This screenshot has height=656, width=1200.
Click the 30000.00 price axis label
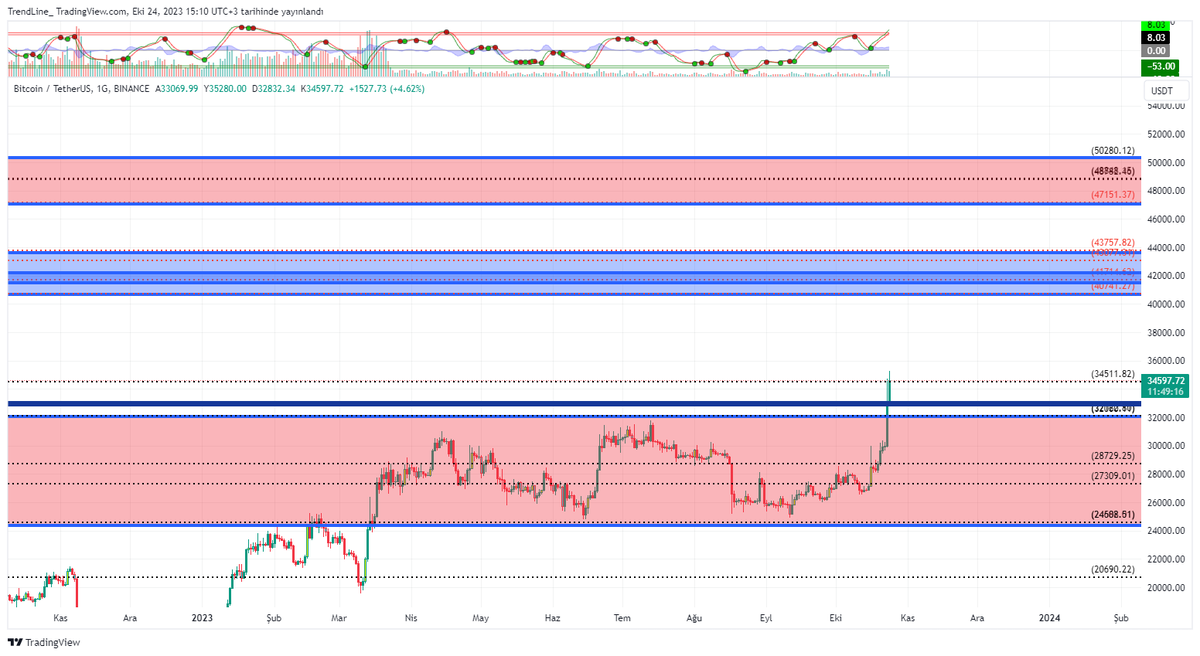click(1166, 446)
